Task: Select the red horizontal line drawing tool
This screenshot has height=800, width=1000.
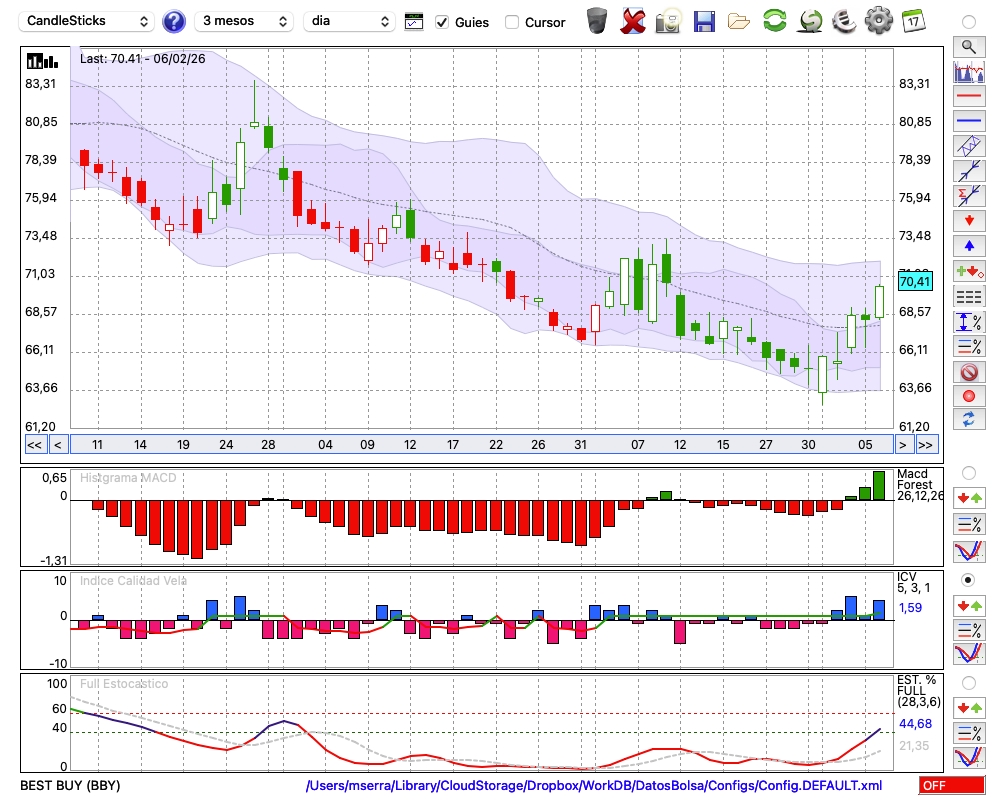Action: click(968, 97)
